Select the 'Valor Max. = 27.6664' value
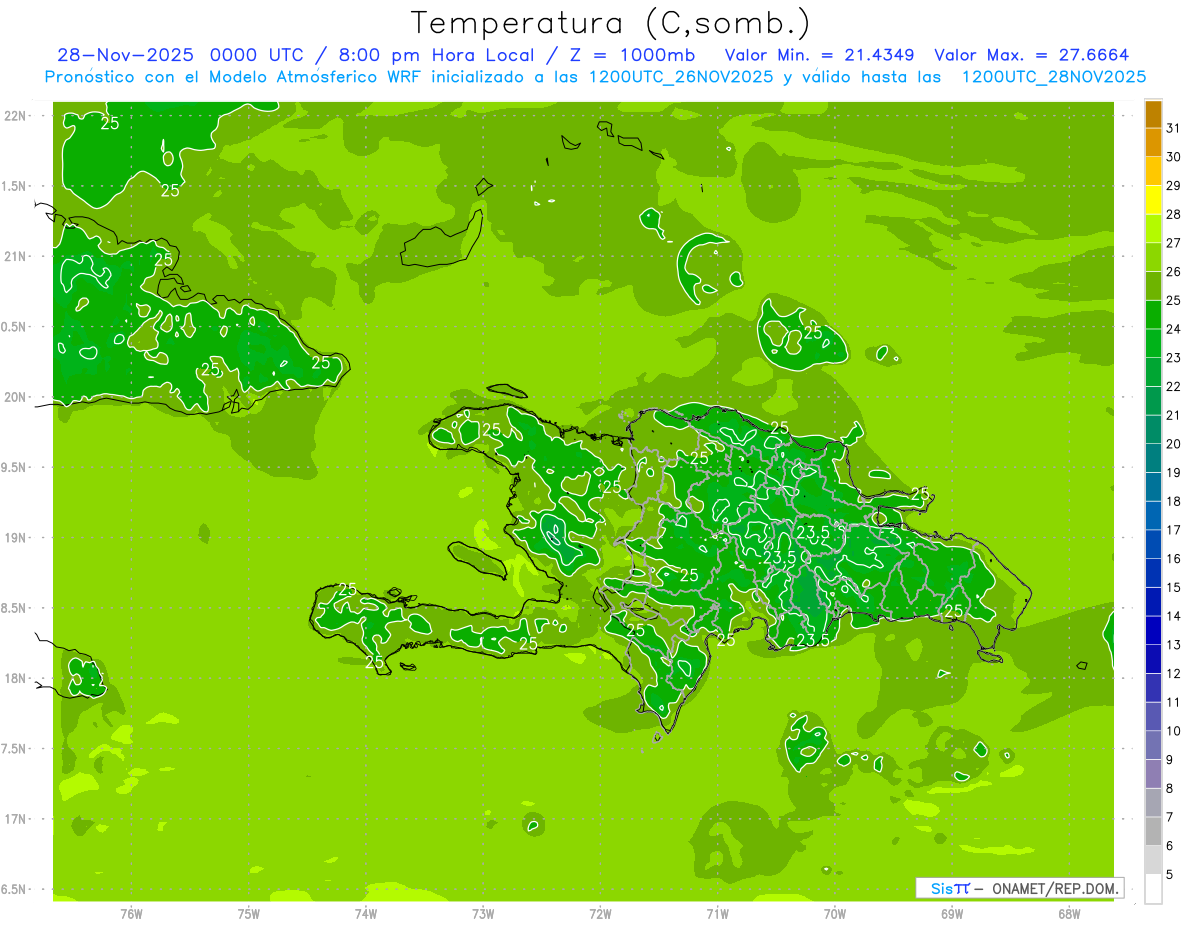This screenshot has height=927, width=1200. click(1032, 55)
